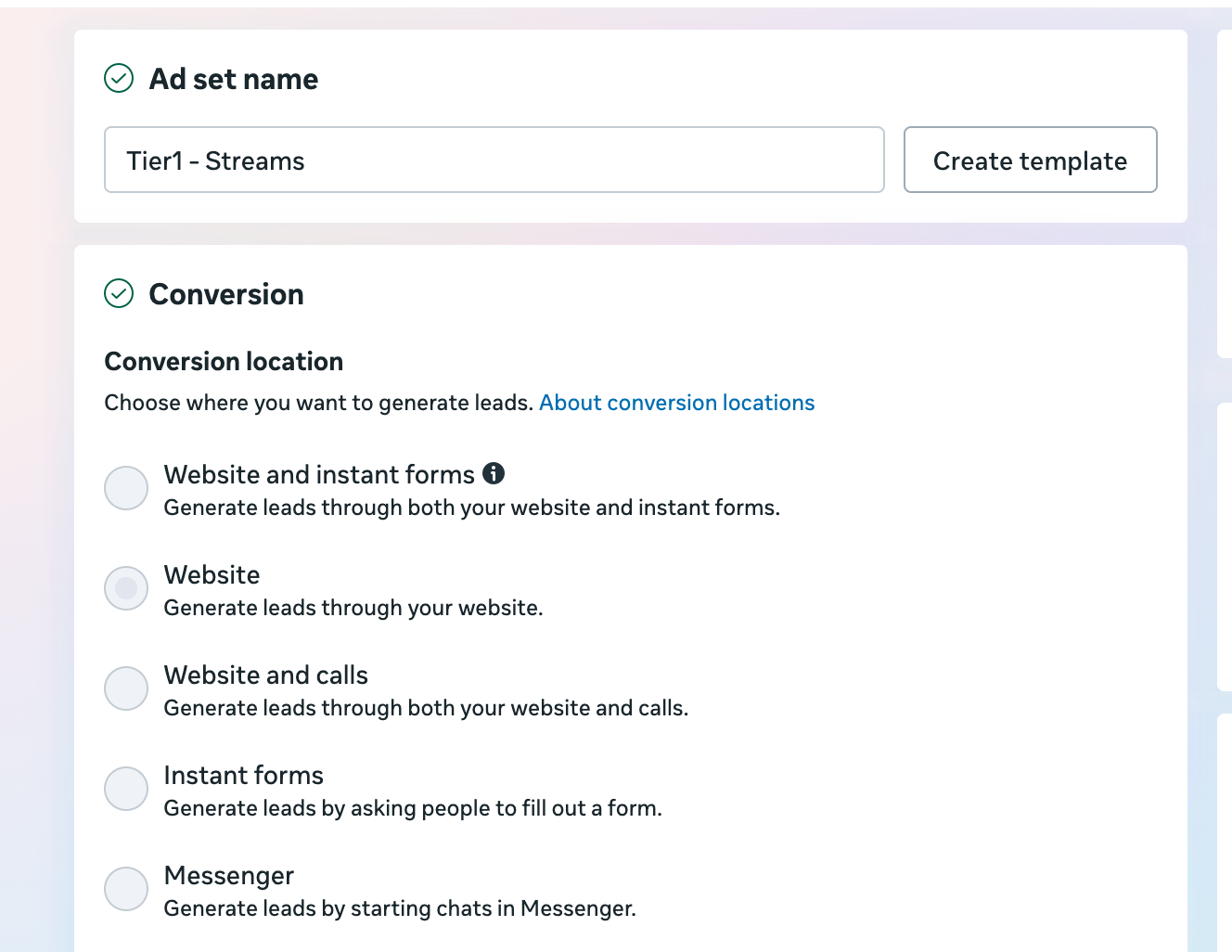Open the About conversion locations link
This screenshot has width=1232, height=952.
tap(676, 403)
